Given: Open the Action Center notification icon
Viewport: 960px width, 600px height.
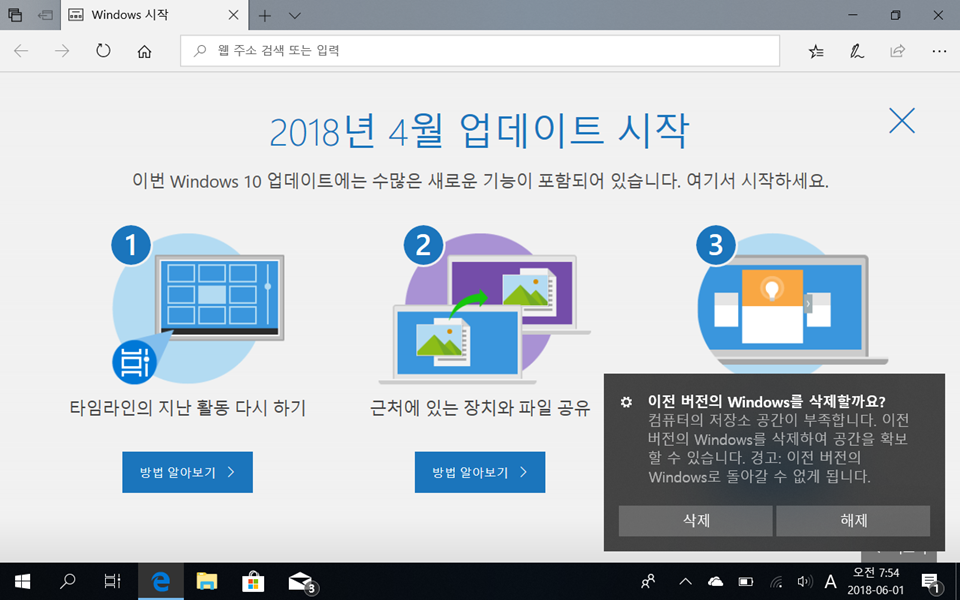Looking at the screenshot, I should 931,581.
